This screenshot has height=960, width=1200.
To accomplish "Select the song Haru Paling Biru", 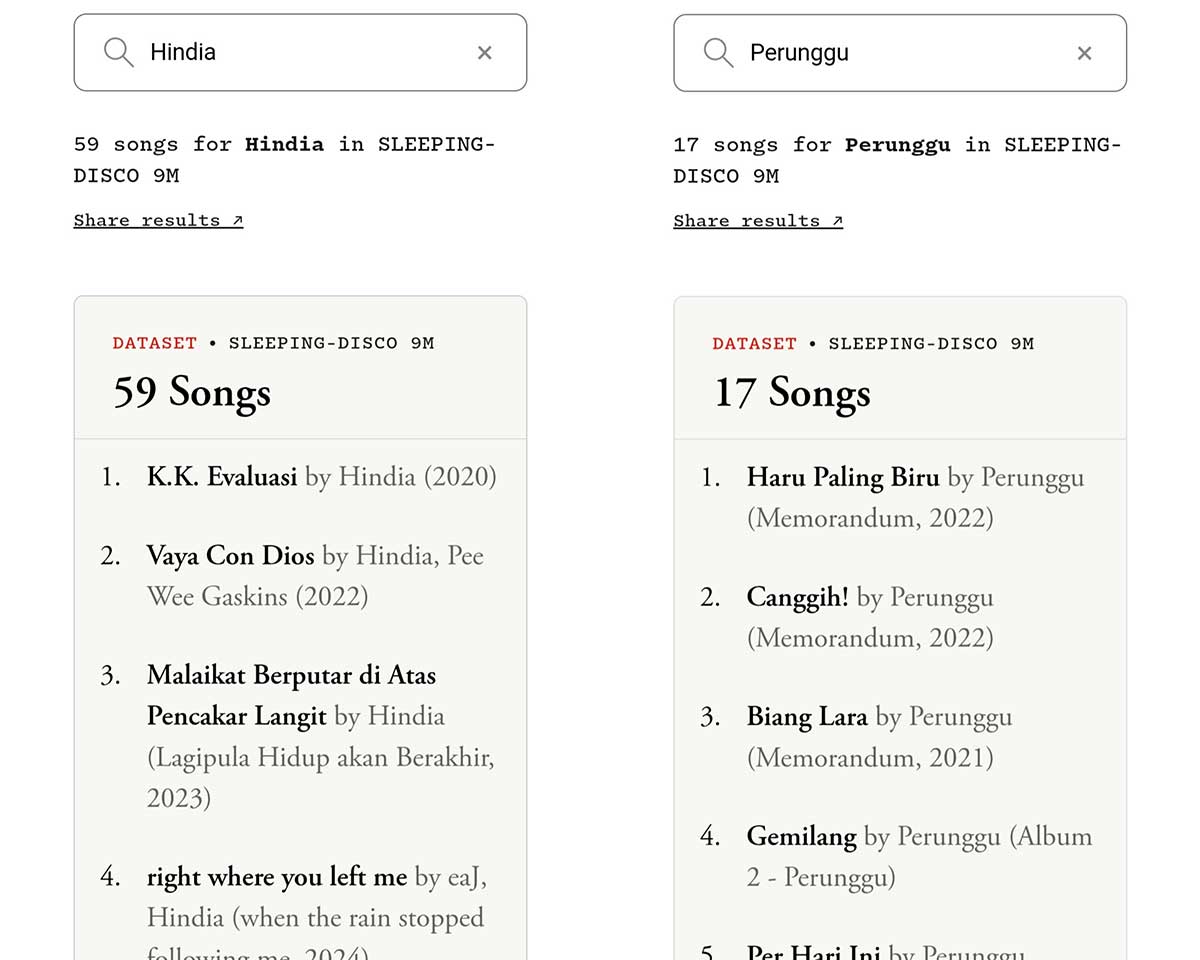I will click(x=843, y=477).
